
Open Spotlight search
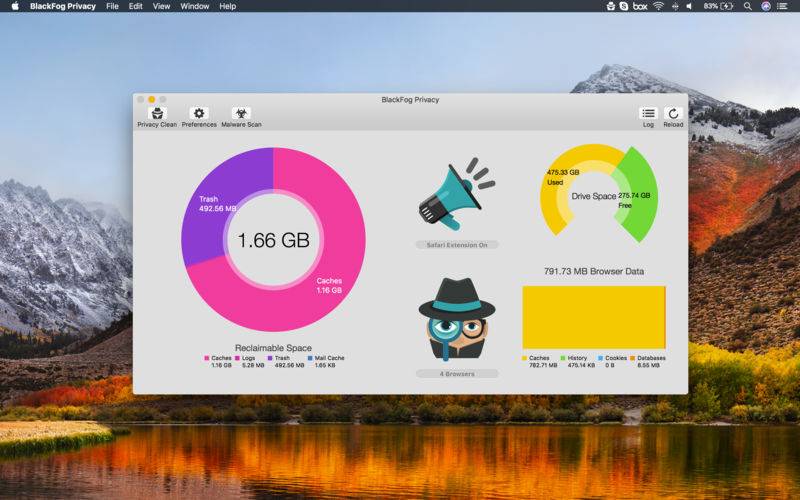(x=747, y=6)
